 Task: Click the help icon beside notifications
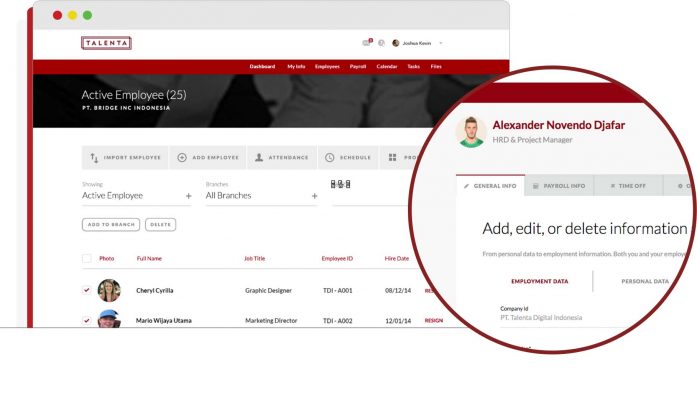point(381,43)
